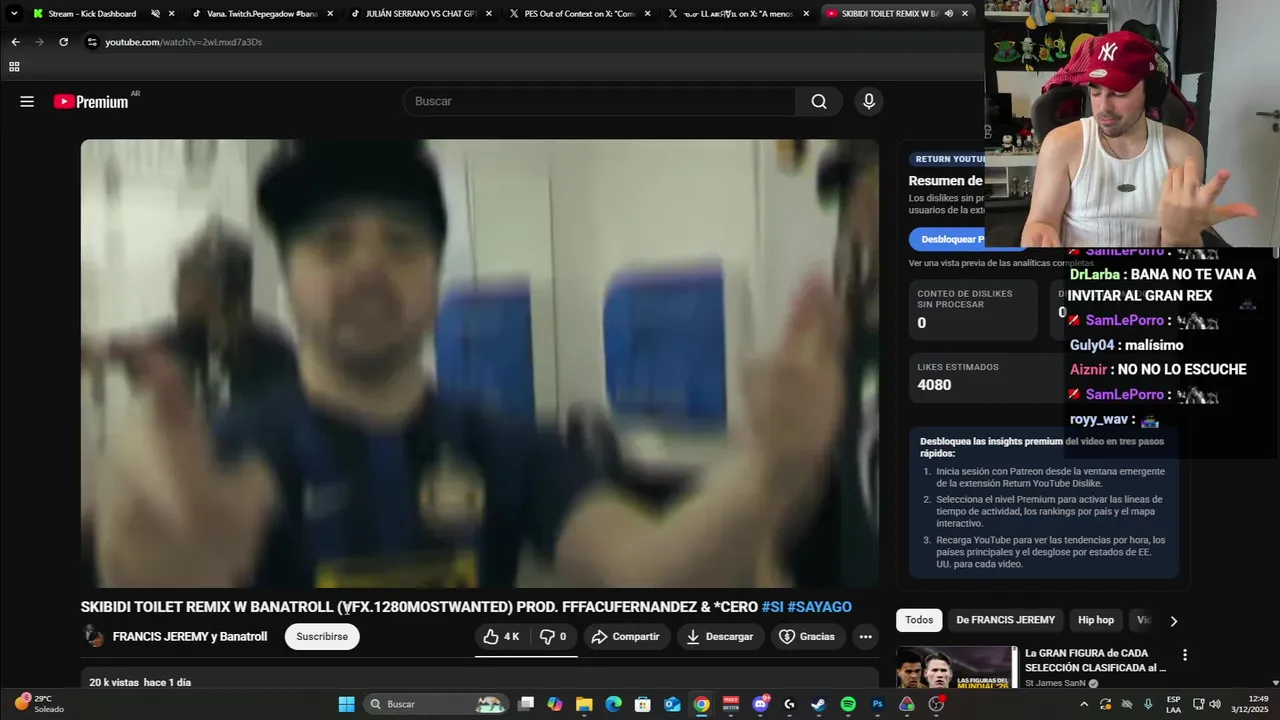Open the weather widget 29°C Soleado
This screenshot has width=1280, height=720.
[x=38, y=704]
